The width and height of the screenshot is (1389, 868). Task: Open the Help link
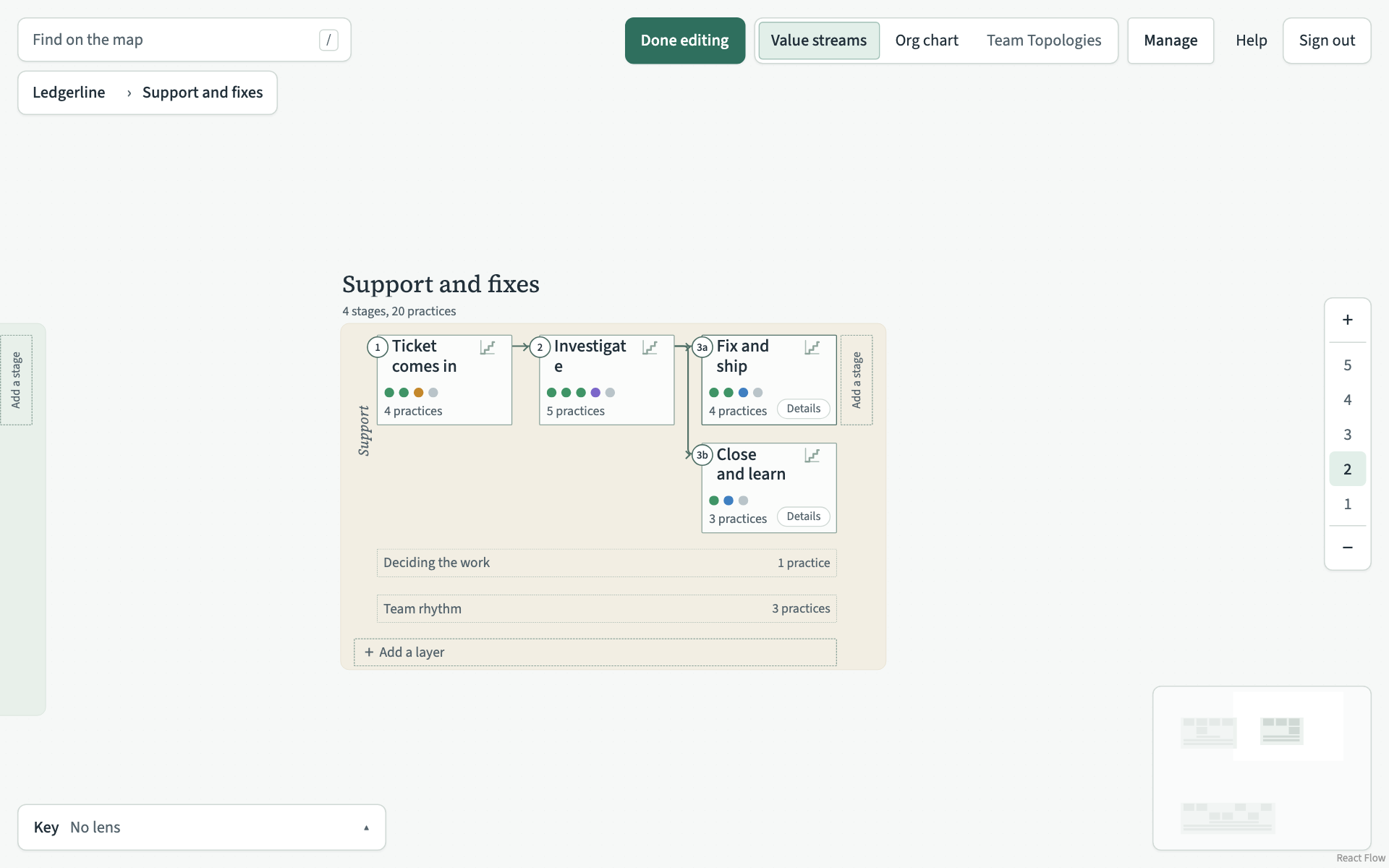1251,41
